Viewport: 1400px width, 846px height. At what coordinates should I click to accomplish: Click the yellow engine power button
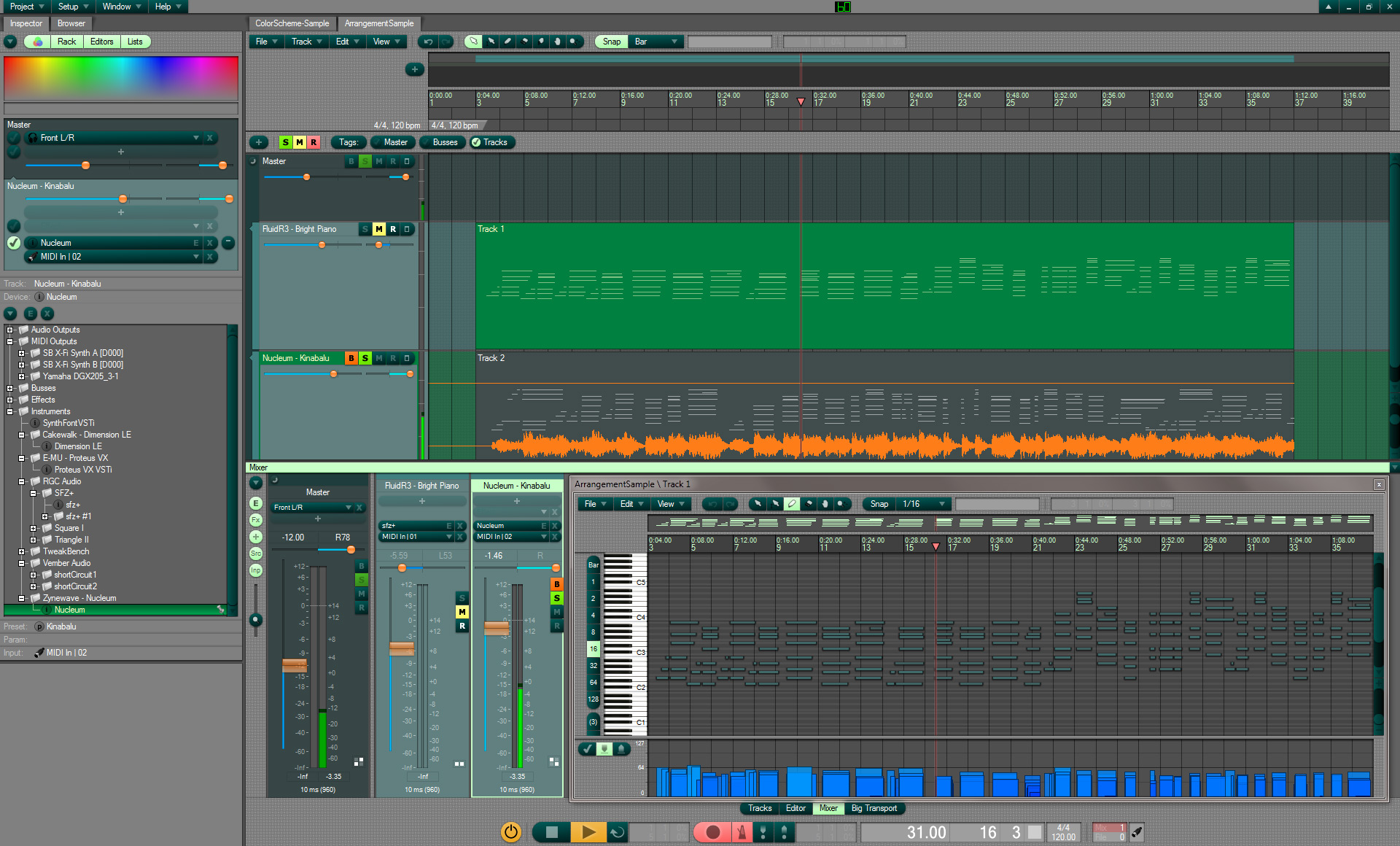point(511,832)
